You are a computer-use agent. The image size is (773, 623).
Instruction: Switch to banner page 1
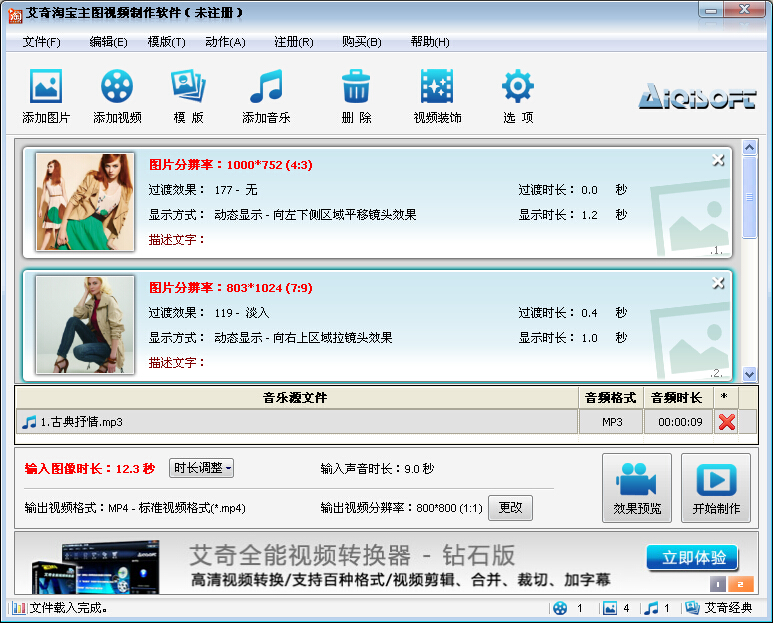[x=718, y=584]
